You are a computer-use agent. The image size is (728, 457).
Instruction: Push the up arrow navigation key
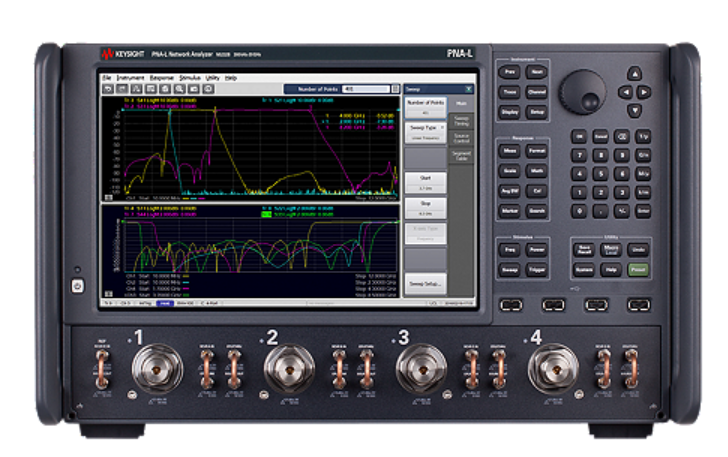pyautogui.click(x=634, y=73)
